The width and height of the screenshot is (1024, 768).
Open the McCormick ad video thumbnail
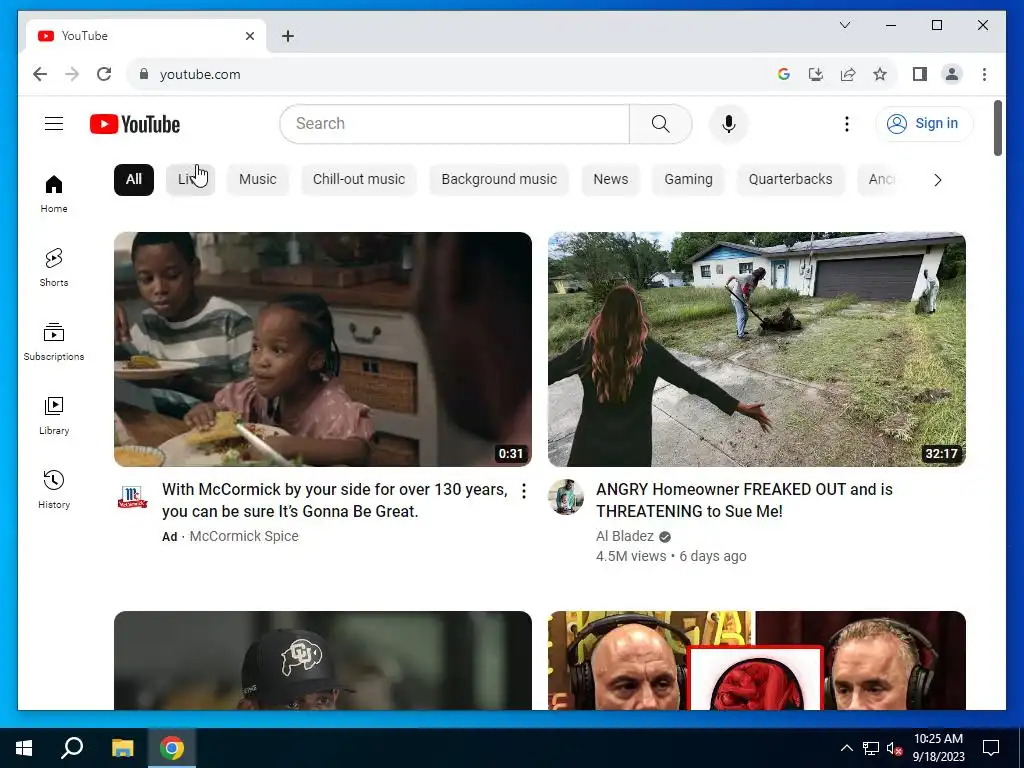tap(323, 349)
